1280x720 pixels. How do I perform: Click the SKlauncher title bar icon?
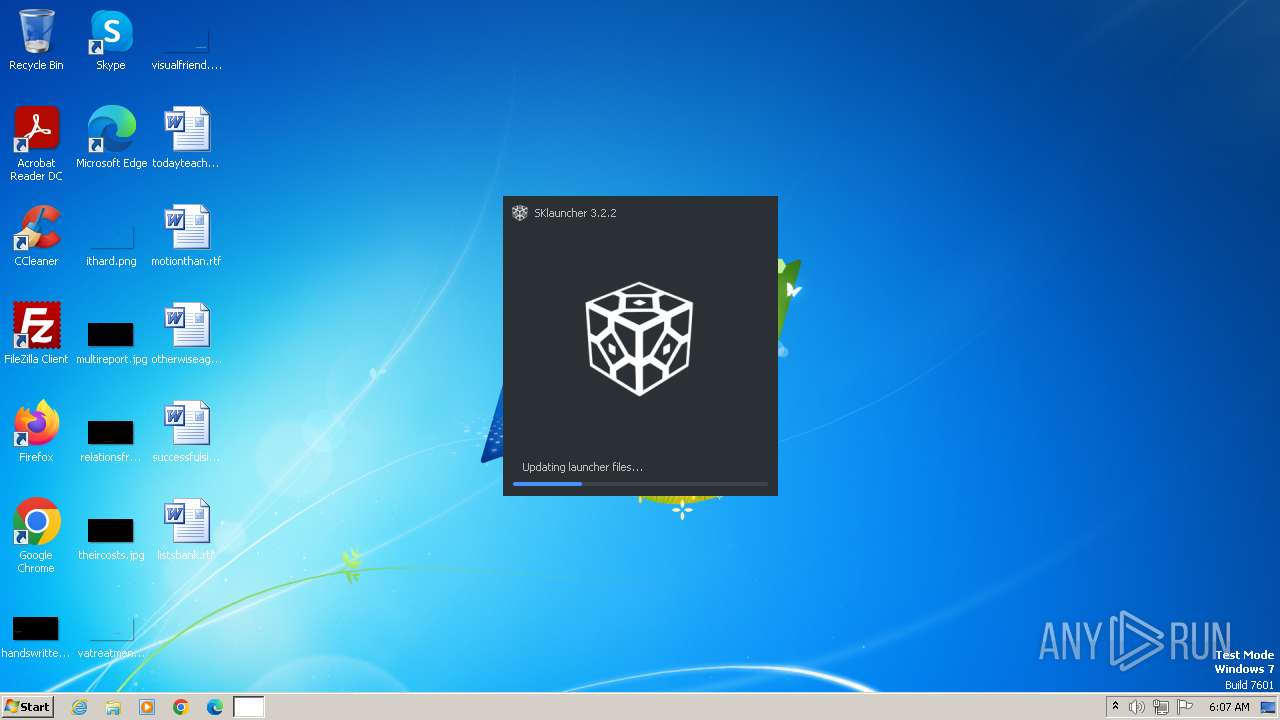point(520,213)
